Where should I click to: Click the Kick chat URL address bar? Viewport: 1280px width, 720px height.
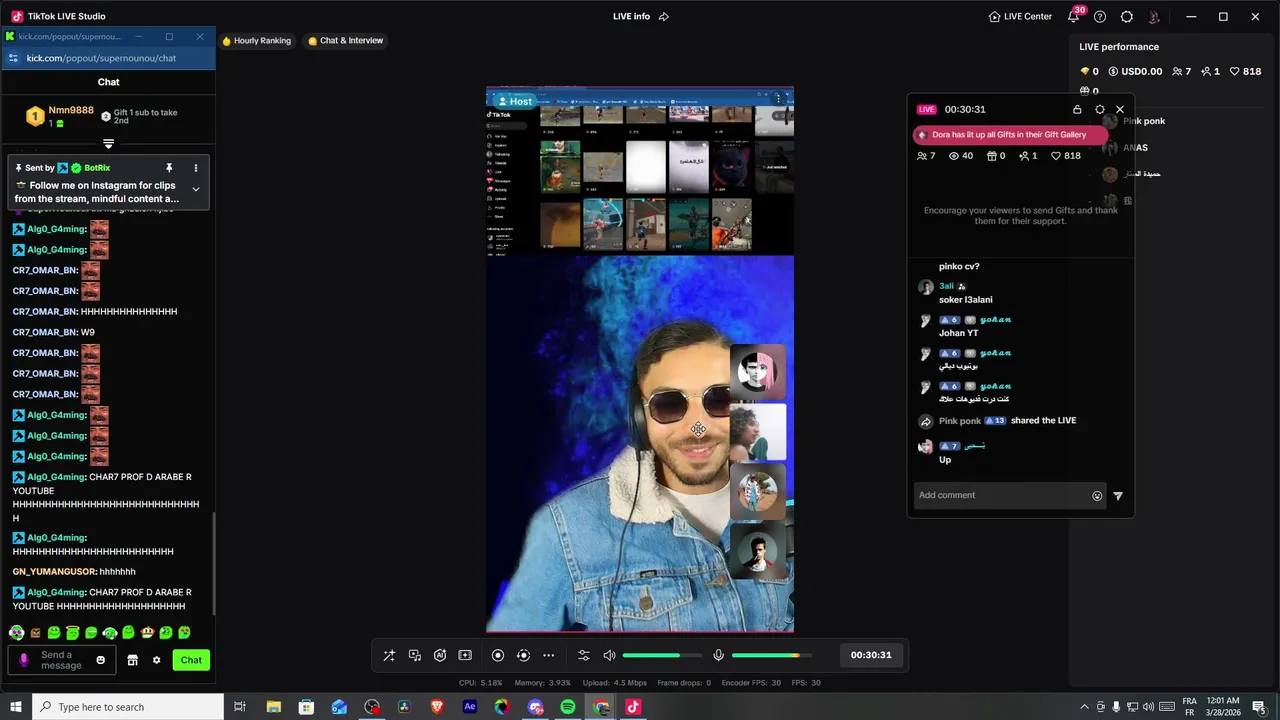coord(101,58)
